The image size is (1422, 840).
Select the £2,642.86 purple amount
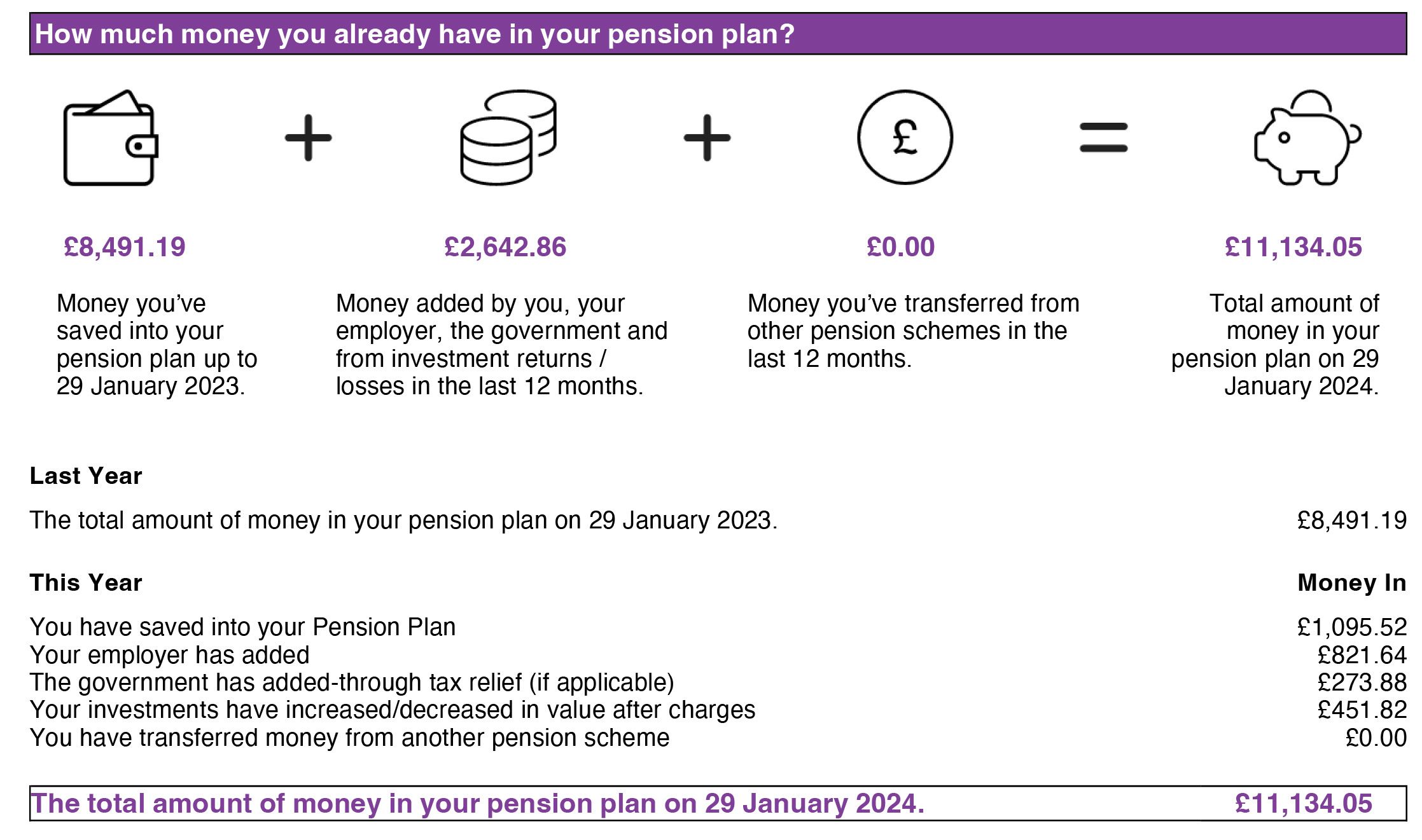click(x=505, y=247)
